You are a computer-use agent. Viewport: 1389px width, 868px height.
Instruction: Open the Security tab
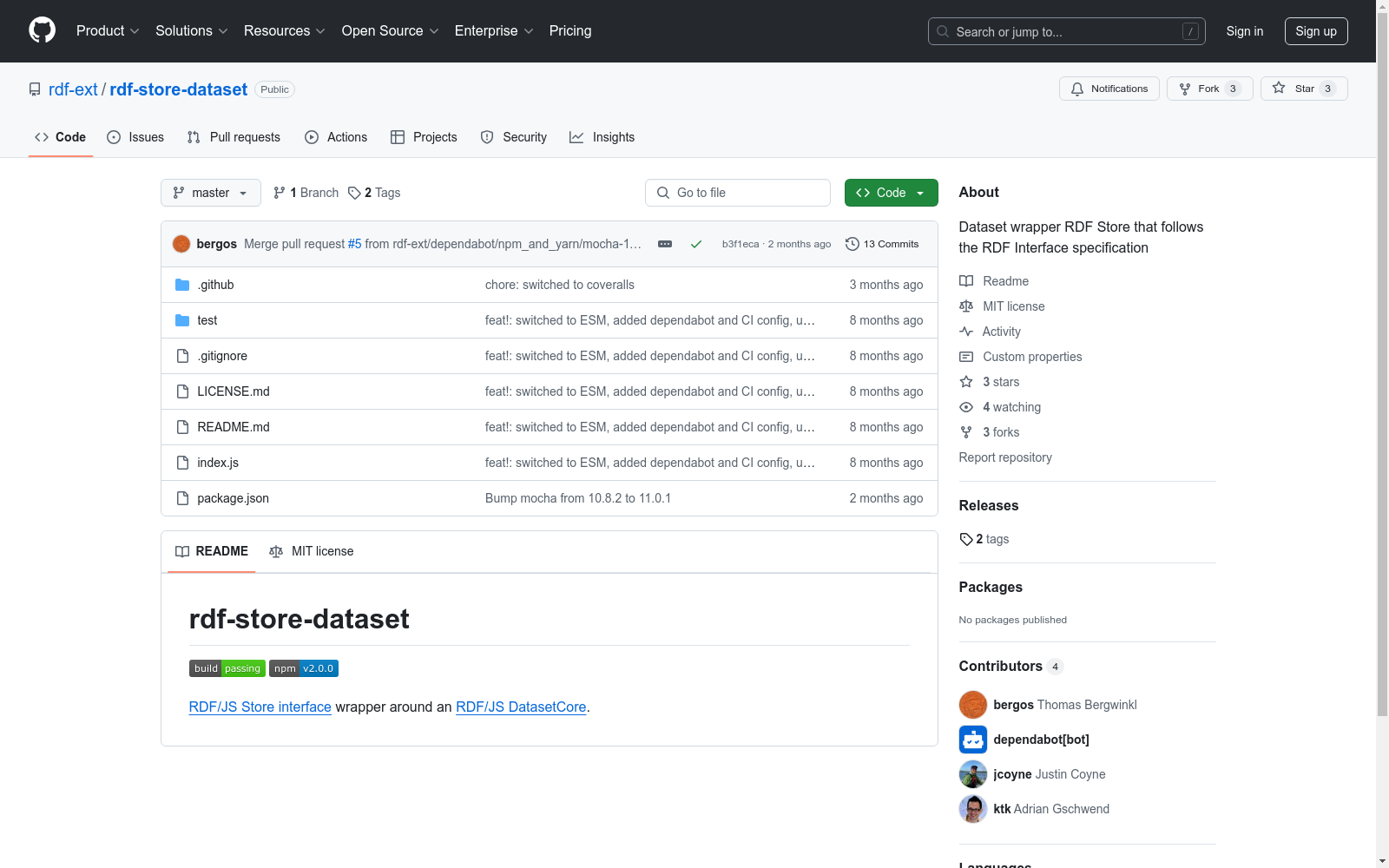coord(514,137)
